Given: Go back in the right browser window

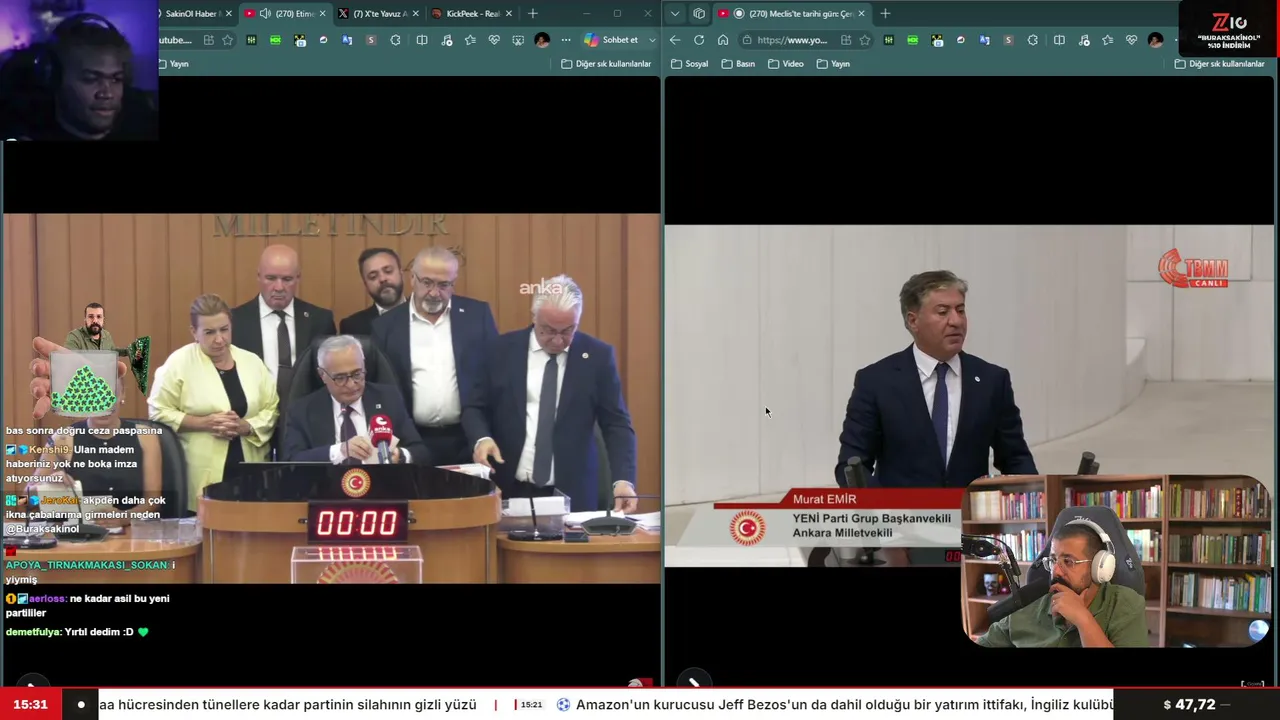Looking at the screenshot, I should coord(675,40).
